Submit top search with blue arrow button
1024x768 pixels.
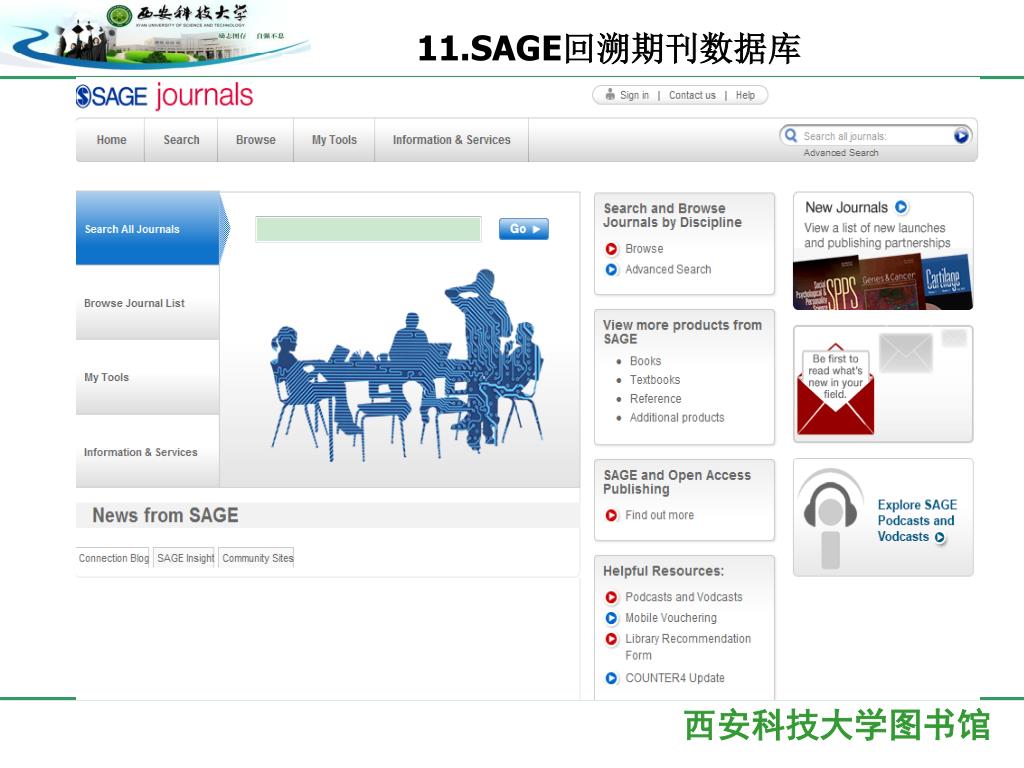pos(961,135)
